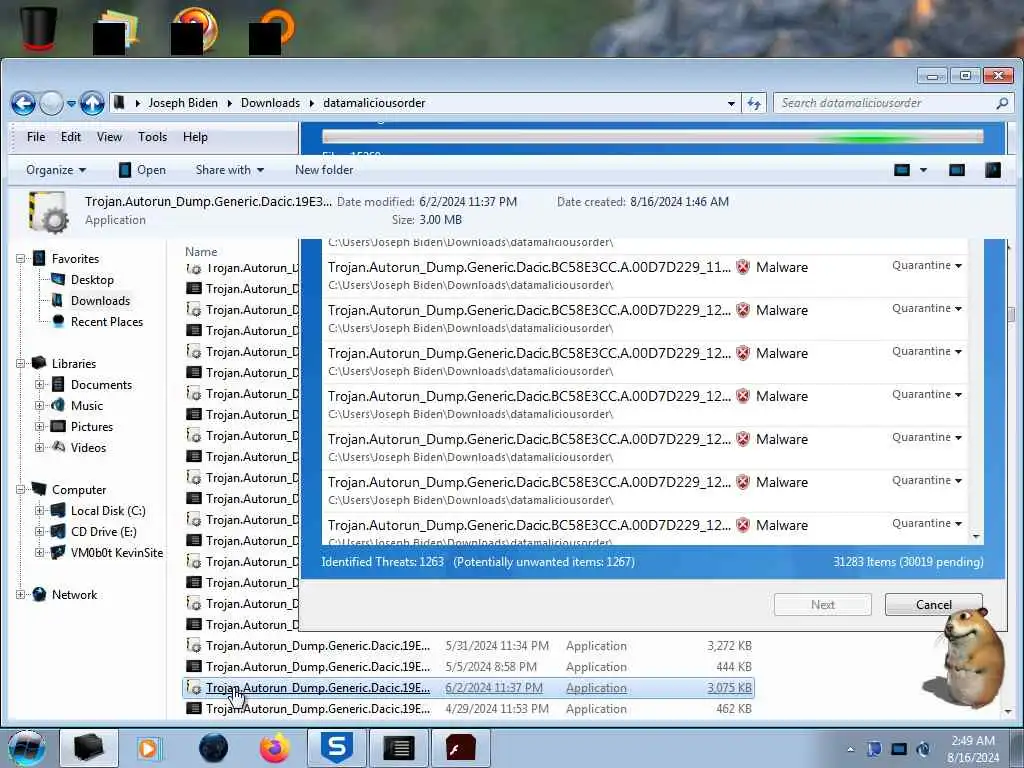Screen dimensions: 1024x768
Task: Click the search magnifier icon
Action: (x=1002, y=103)
